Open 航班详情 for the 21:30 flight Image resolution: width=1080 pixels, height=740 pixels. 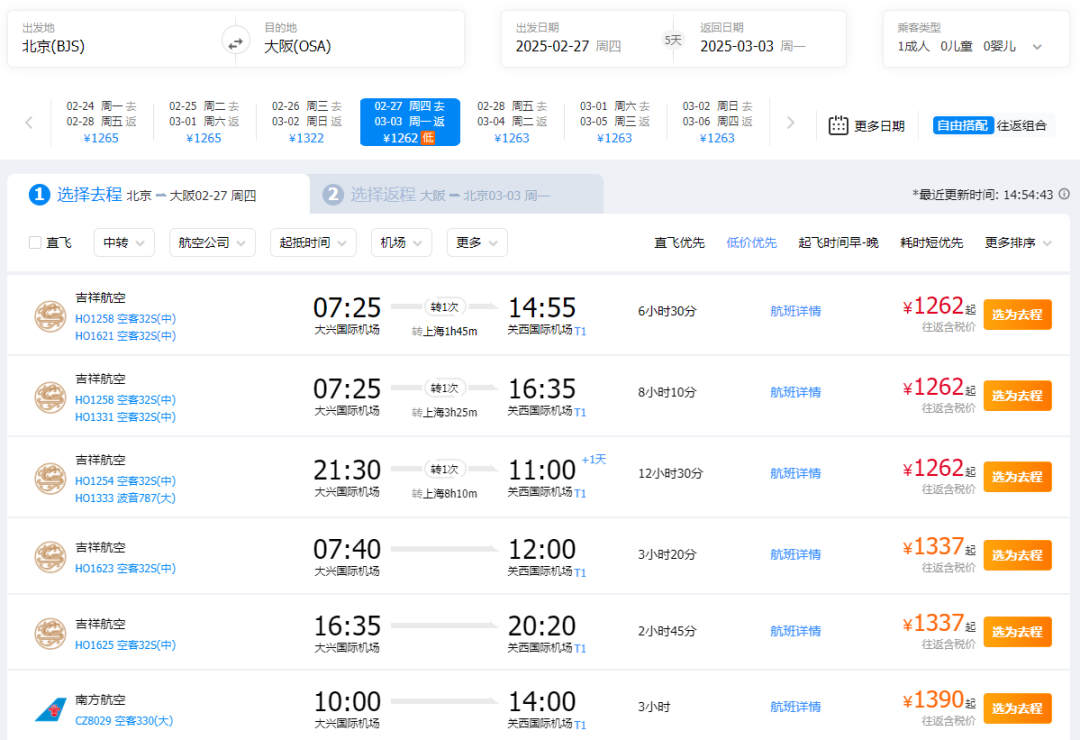click(795, 473)
